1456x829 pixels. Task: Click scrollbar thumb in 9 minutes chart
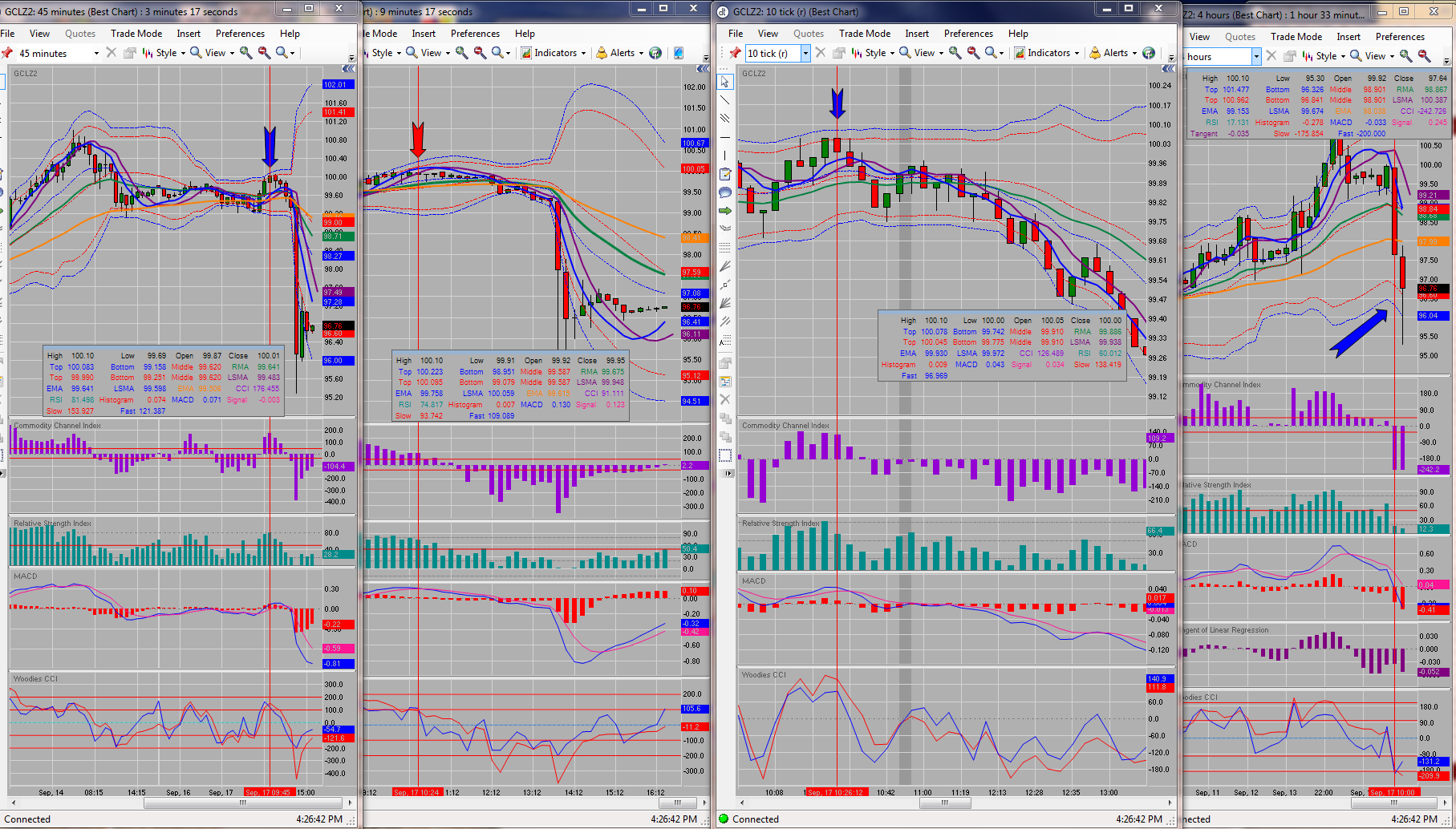(678, 802)
